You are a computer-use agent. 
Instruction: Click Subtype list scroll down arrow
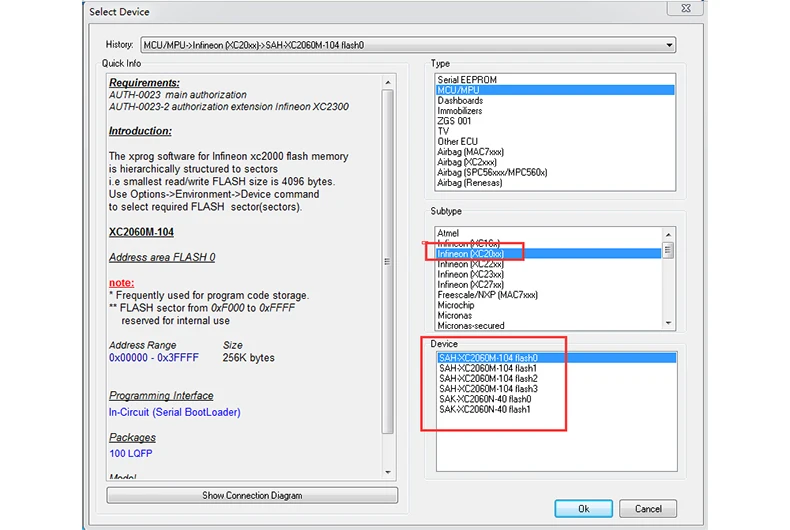point(668,323)
